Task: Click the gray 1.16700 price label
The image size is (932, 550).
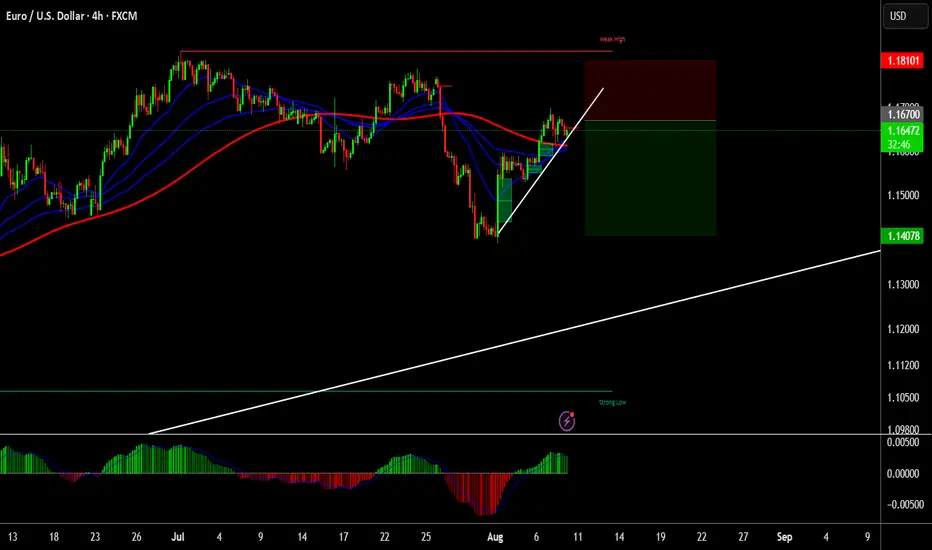Action: [902, 114]
